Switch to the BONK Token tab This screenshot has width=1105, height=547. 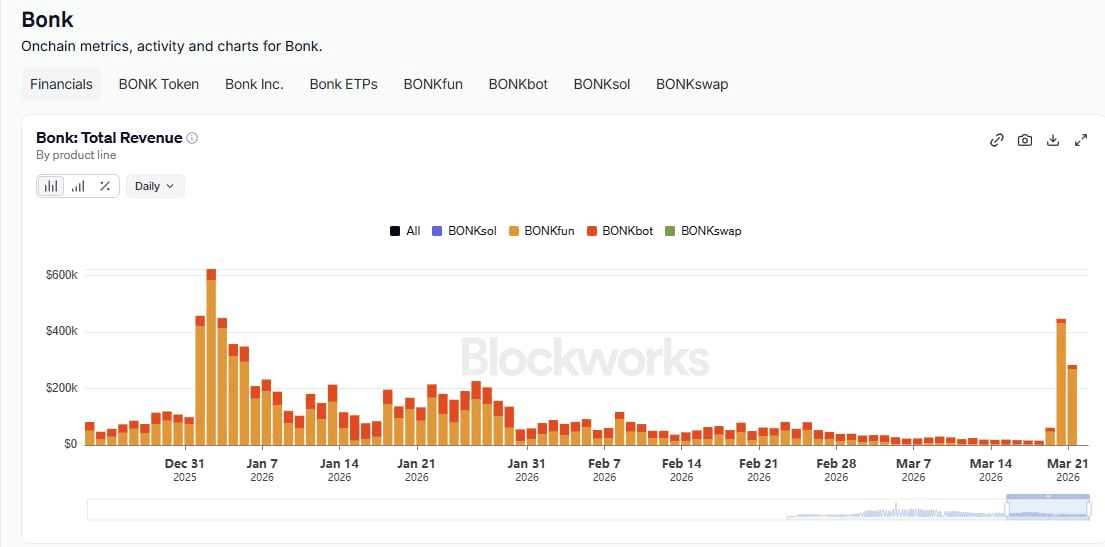coord(159,84)
